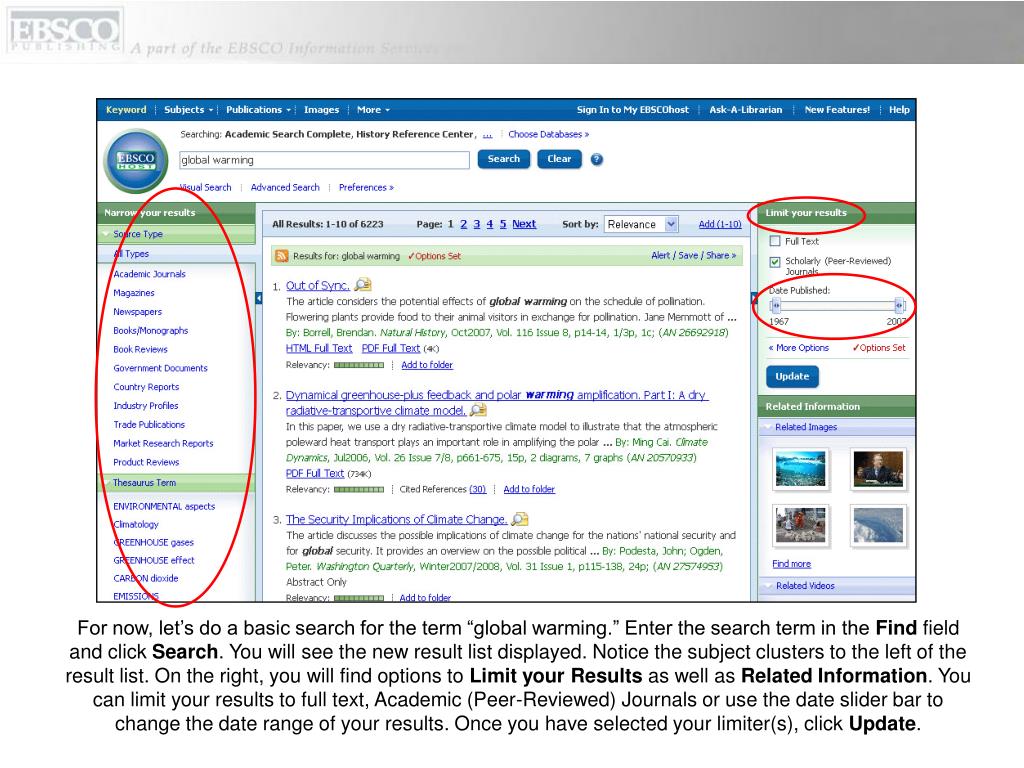Open the Subjects dropdown menu
The image size is (1024, 768).
(188, 110)
